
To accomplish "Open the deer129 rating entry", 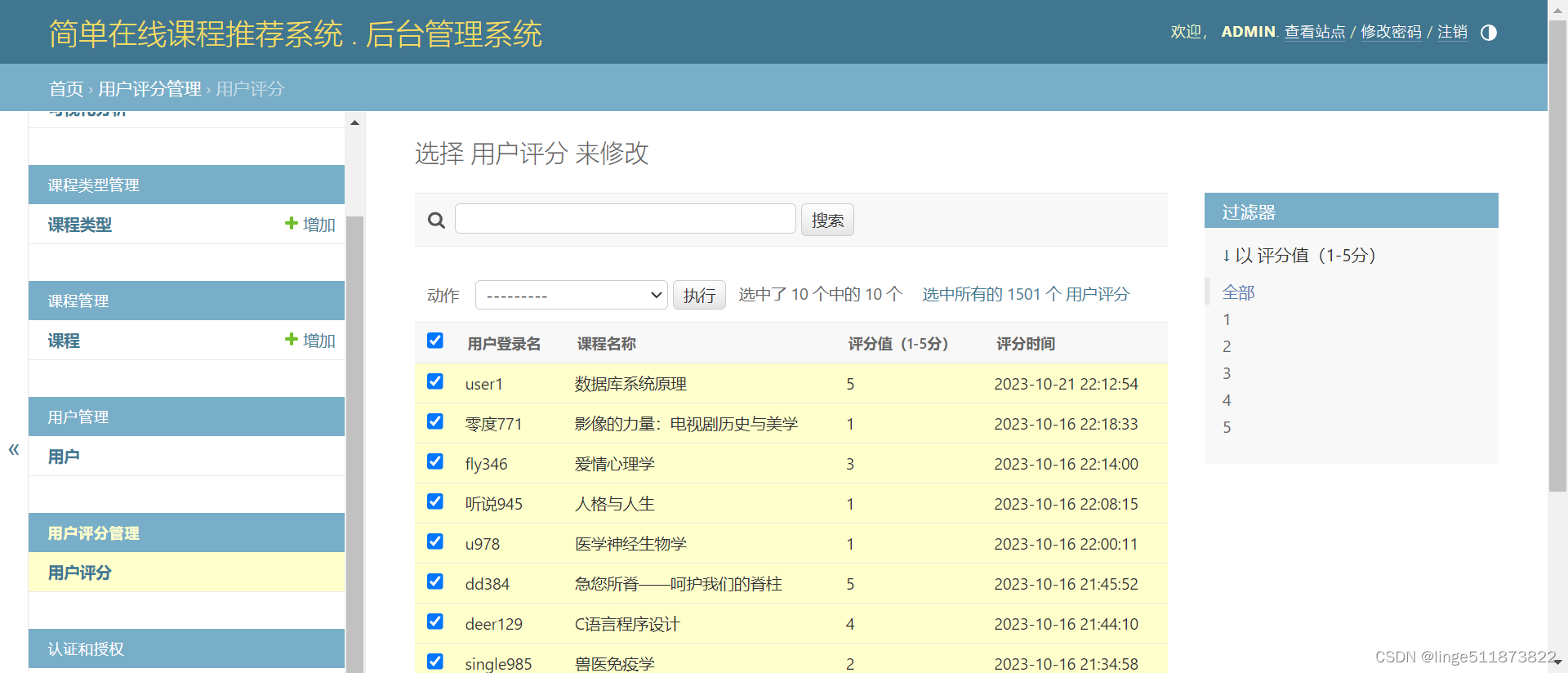I will (x=493, y=624).
